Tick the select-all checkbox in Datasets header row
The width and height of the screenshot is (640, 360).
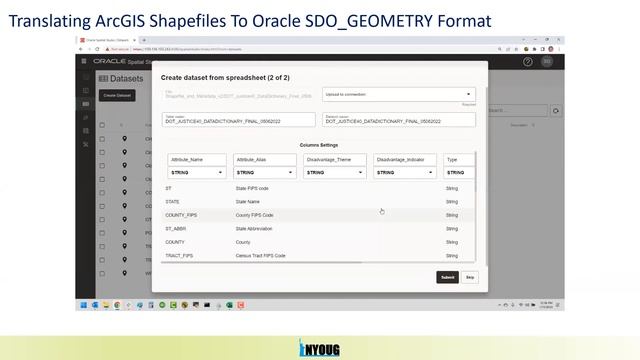click(102, 125)
